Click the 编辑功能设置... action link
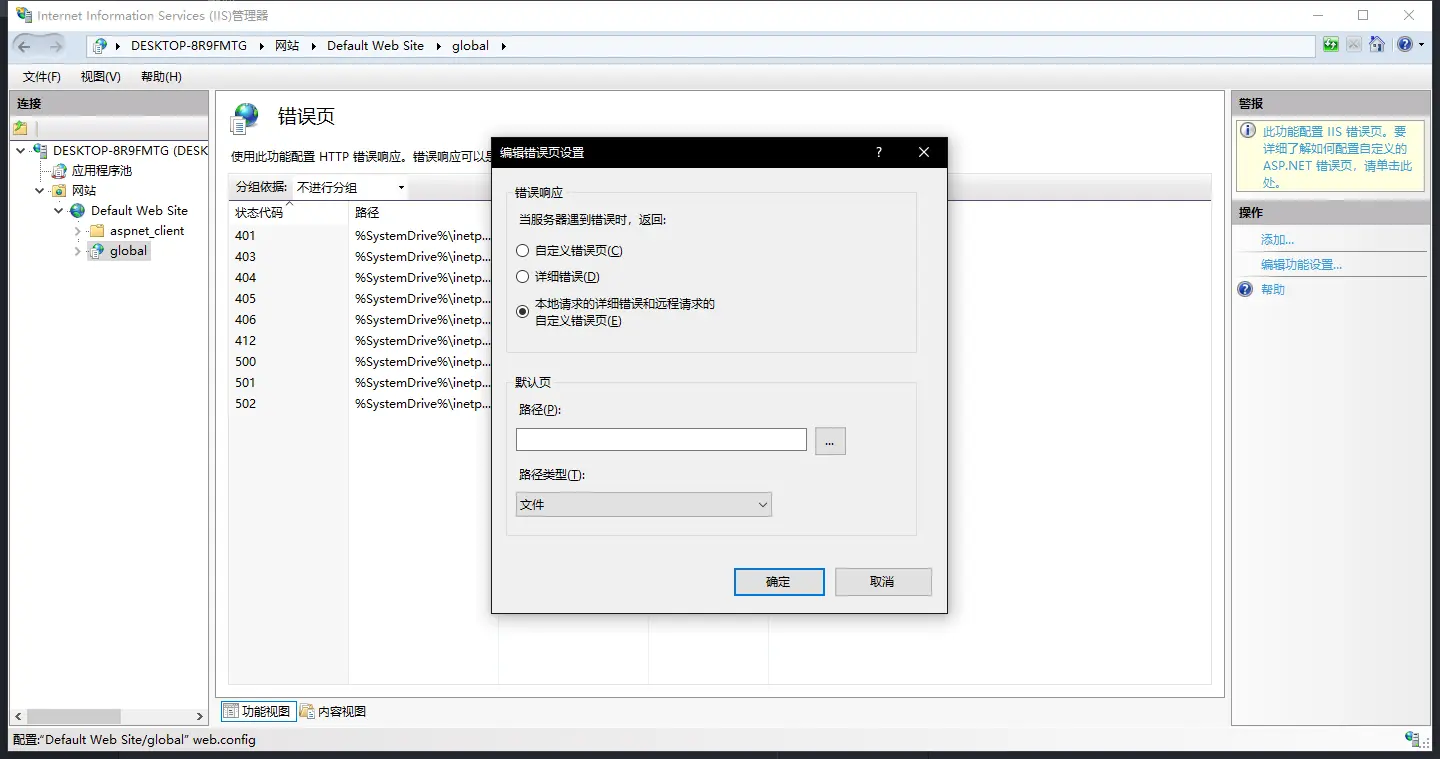 pos(1301,265)
